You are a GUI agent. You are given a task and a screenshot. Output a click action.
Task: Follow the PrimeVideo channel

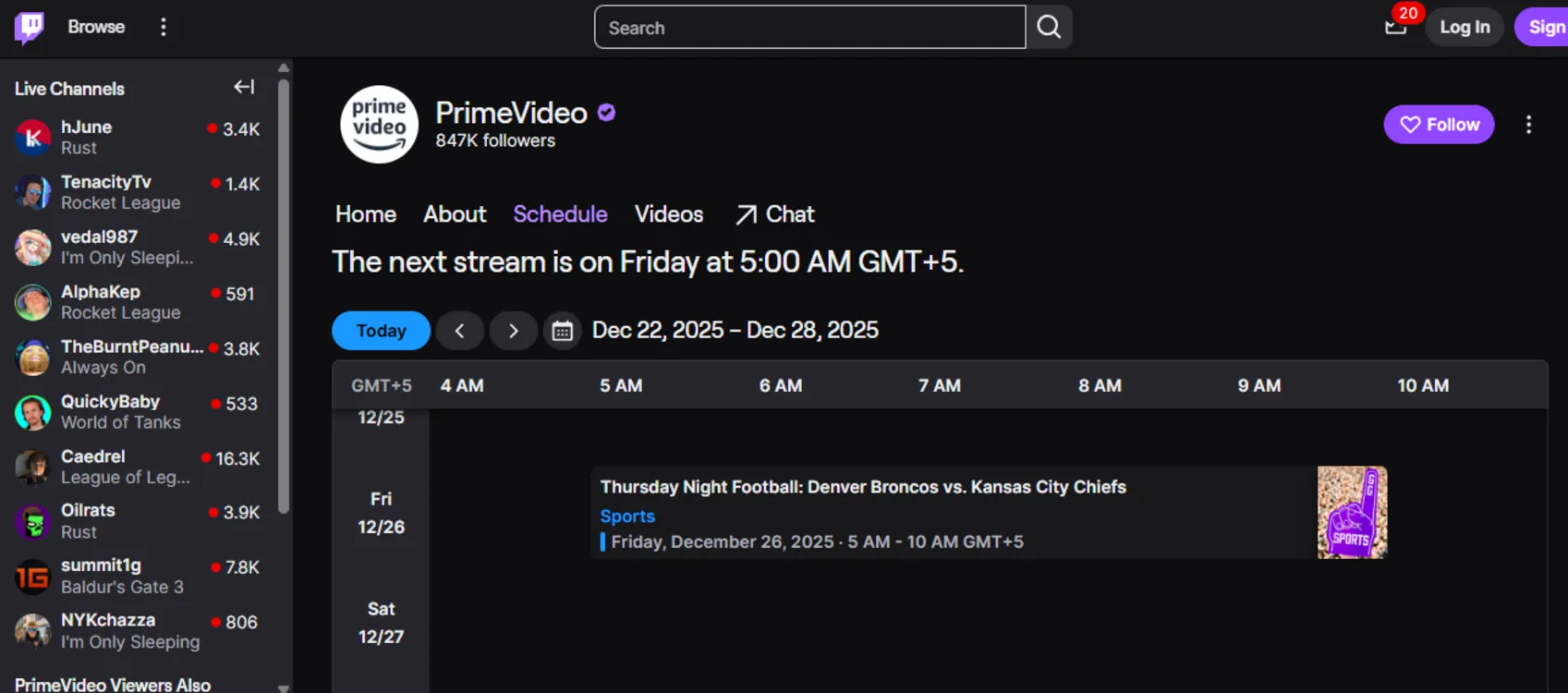click(1439, 125)
